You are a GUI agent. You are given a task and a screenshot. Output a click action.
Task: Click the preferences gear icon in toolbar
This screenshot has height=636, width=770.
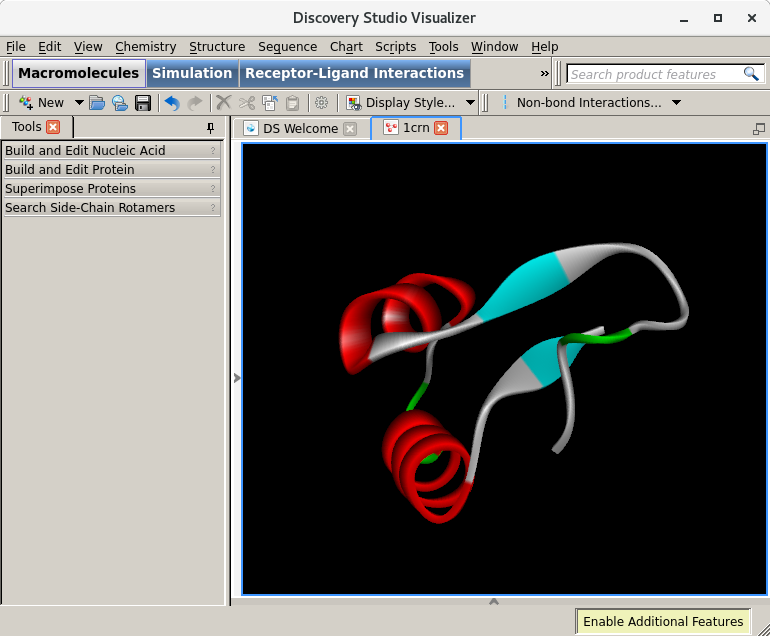pos(321,102)
